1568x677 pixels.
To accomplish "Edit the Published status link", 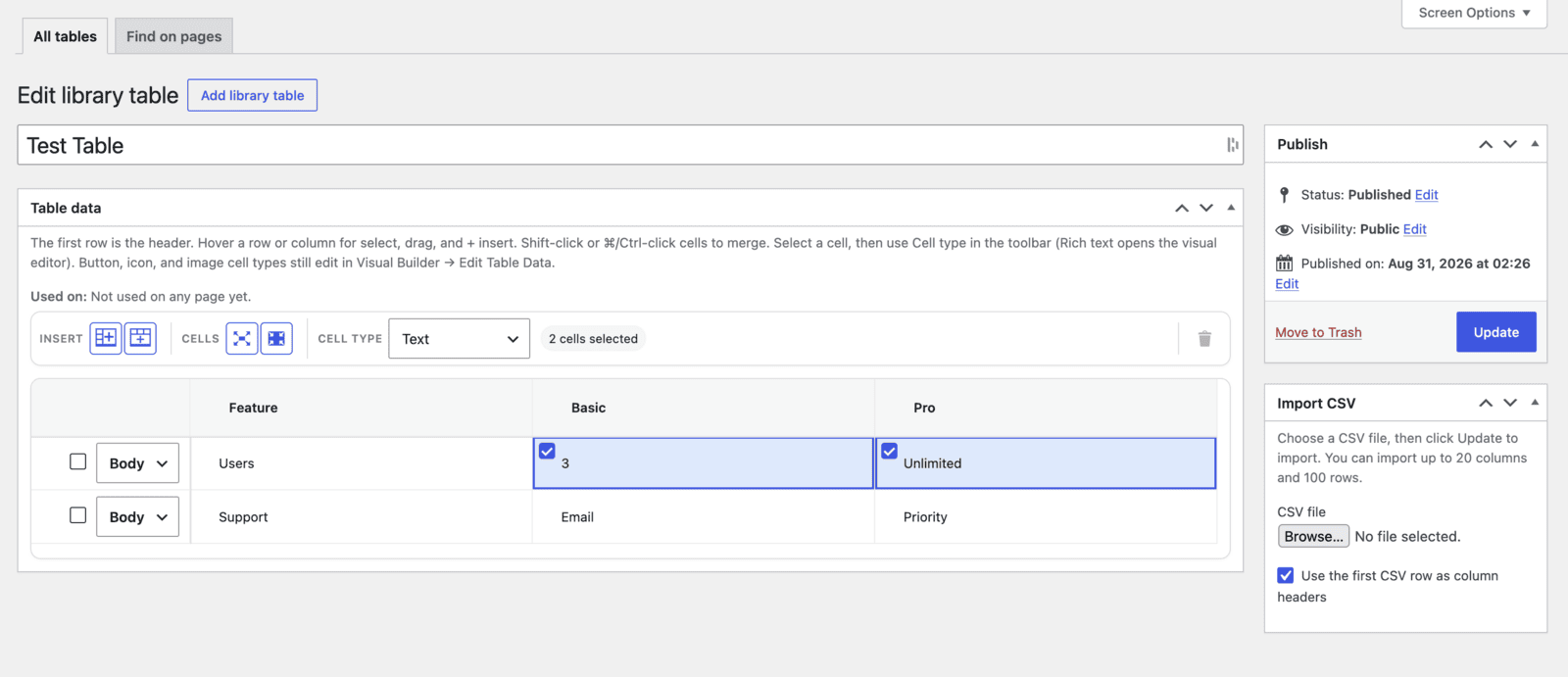I will [x=1426, y=195].
